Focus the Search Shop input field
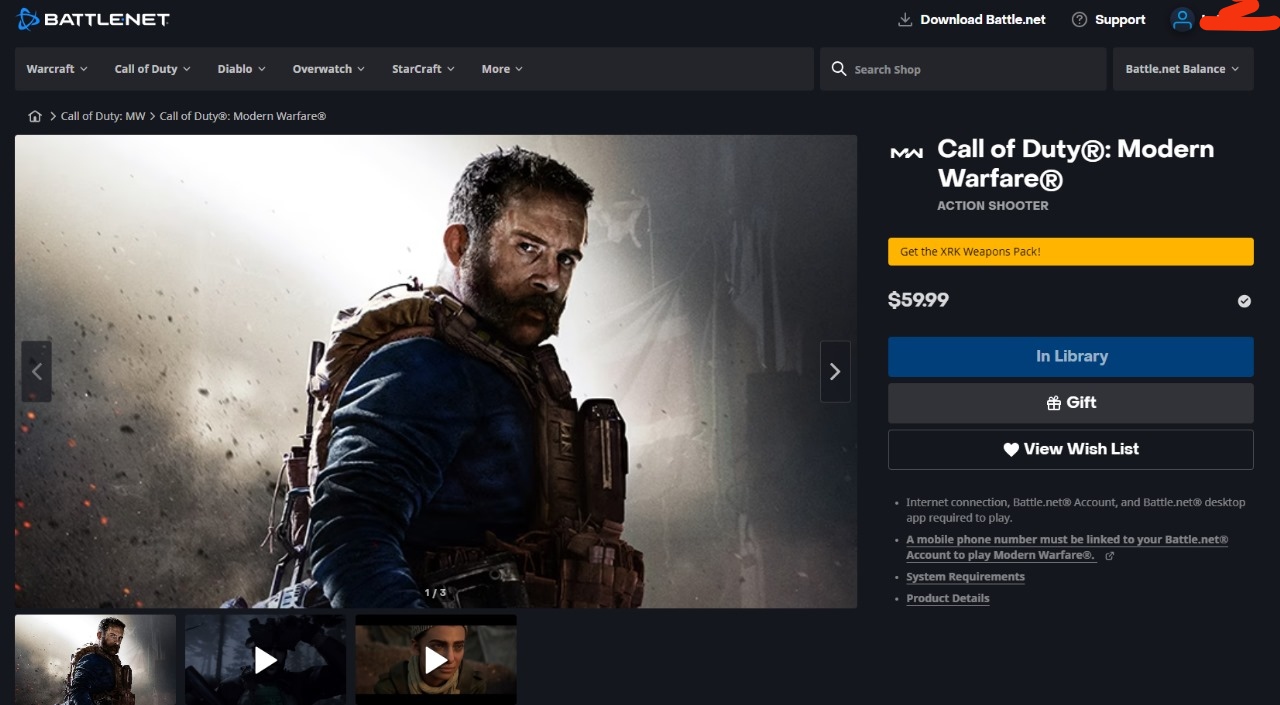The image size is (1280, 705). (x=963, y=69)
